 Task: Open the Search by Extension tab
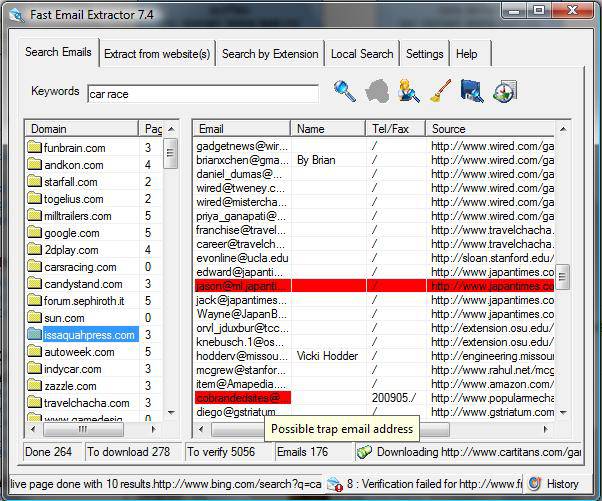point(270,54)
